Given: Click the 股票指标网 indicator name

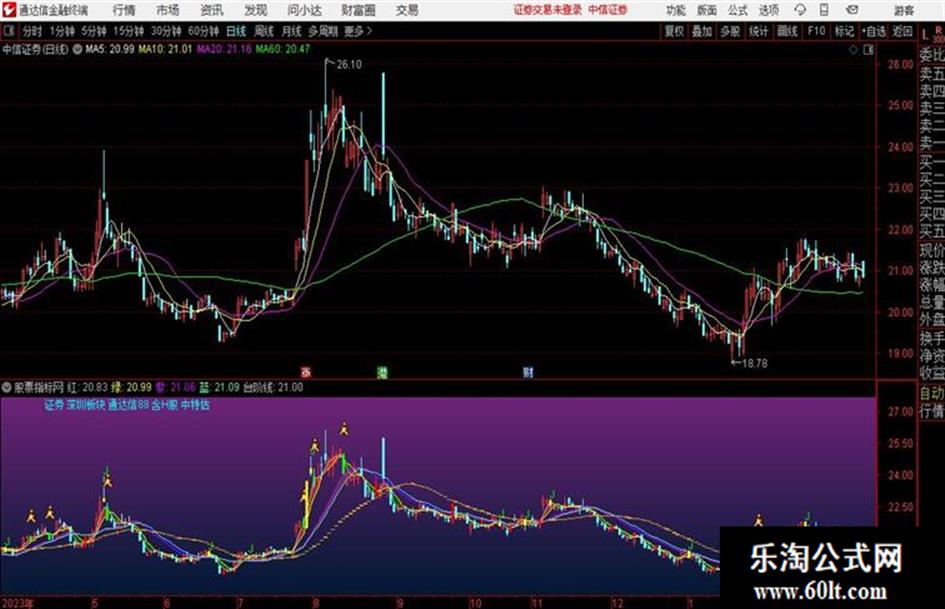Looking at the screenshot, I should pyautogui.click(x=38, y=387).
